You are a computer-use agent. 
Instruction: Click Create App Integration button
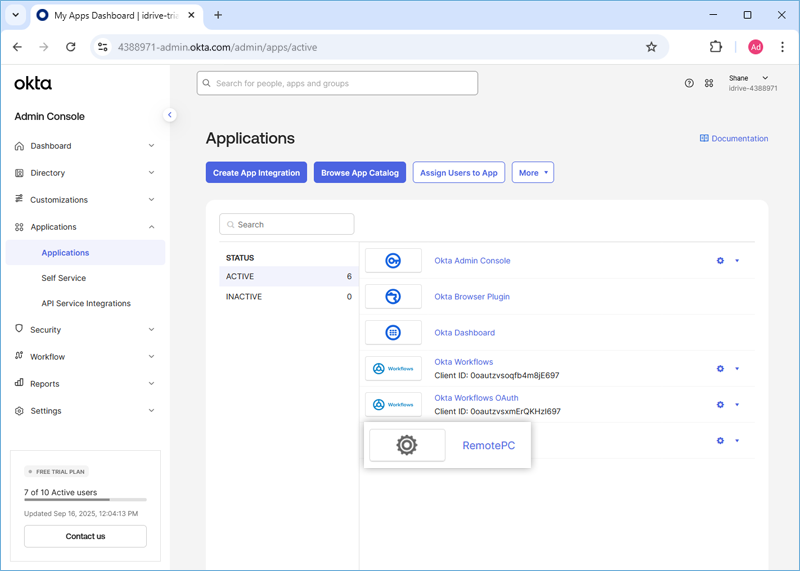click(256, 173)
